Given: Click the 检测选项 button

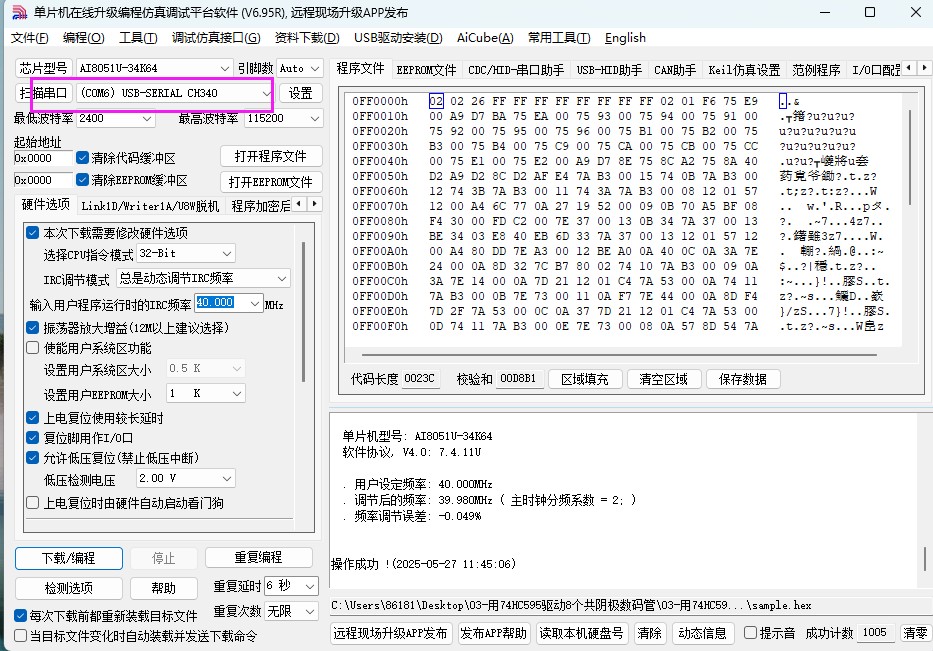Looking at the screenshot, I should coord(69,589).
